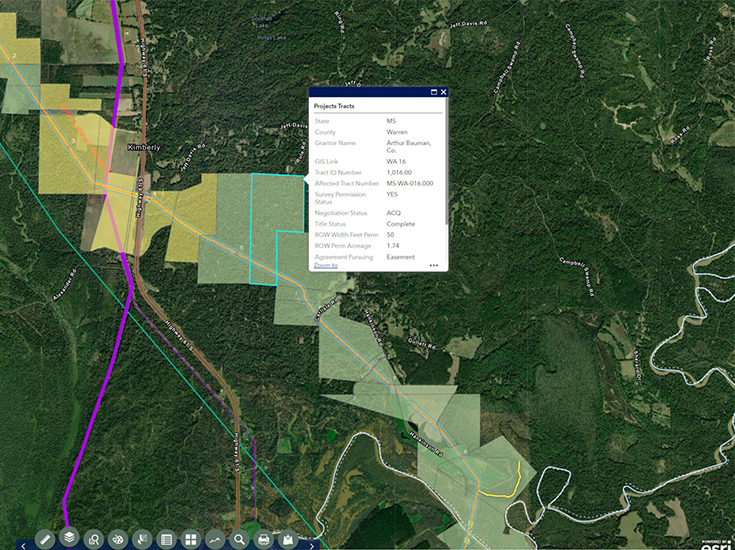Image resolution: width=735 pixels, height=550 pixels.
Task: Open the attribute table widget
Action: click(166, 539)
